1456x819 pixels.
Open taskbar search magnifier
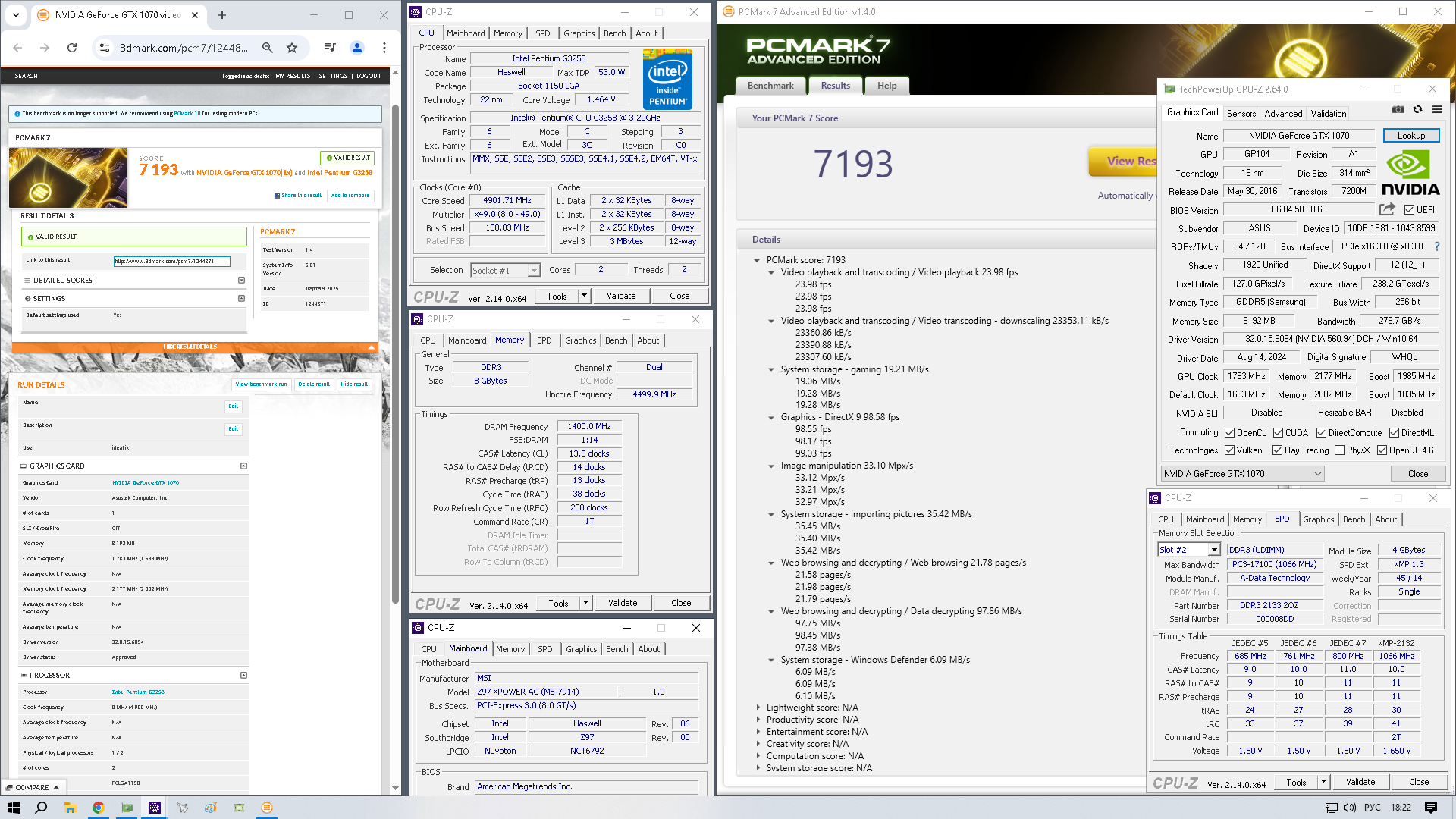pos(41,808)
